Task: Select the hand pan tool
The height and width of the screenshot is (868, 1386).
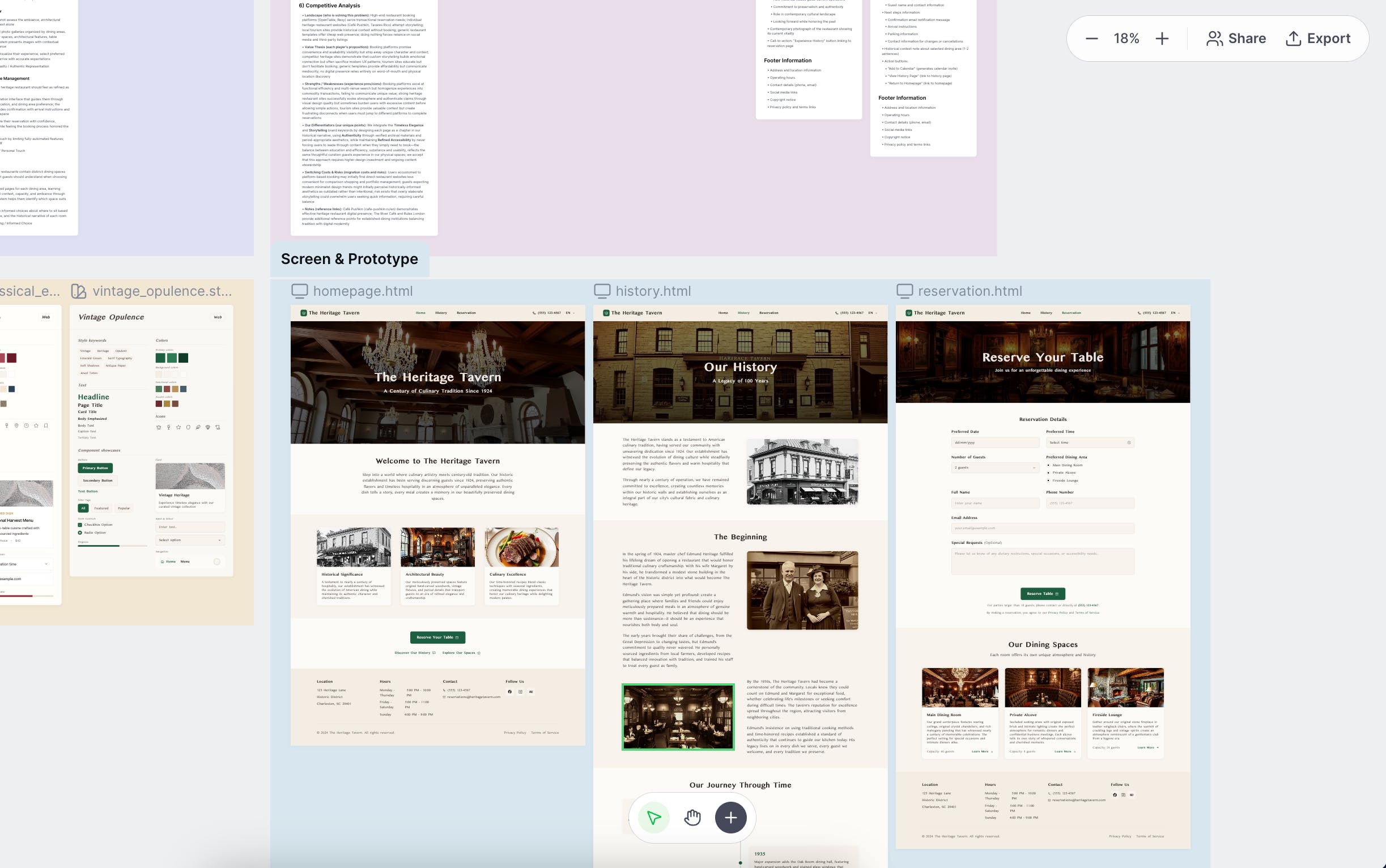Action: [x=692, y=817]
